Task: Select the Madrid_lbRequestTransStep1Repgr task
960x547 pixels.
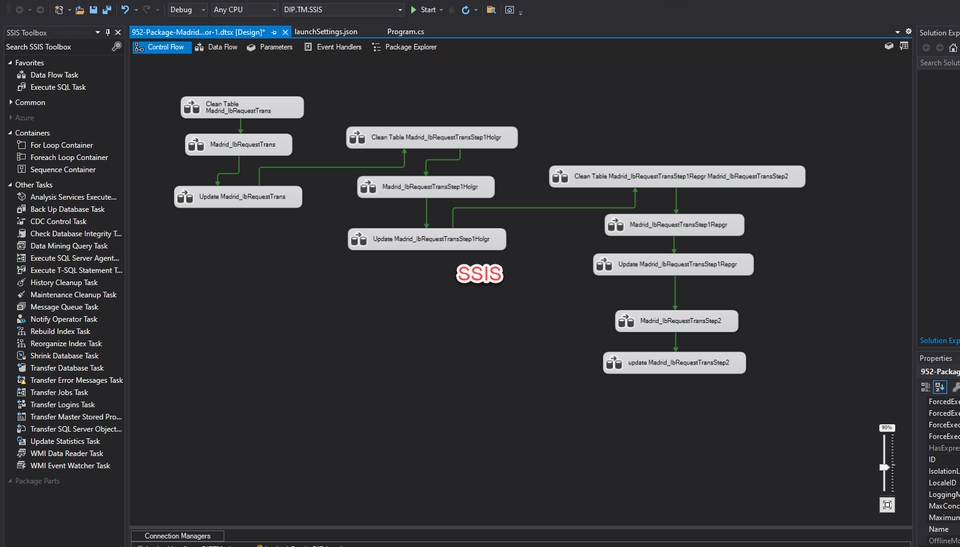Action: [x=674, y=225]
